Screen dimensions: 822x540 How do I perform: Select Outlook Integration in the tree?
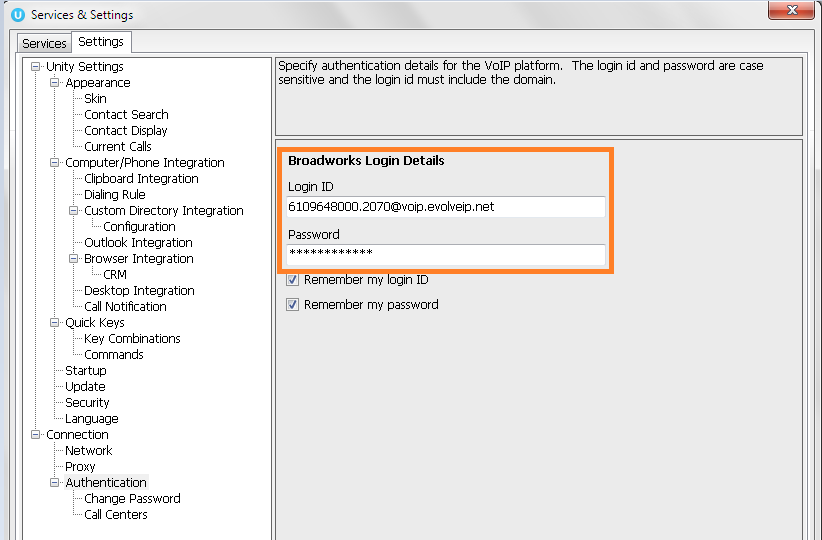(138, 243)
